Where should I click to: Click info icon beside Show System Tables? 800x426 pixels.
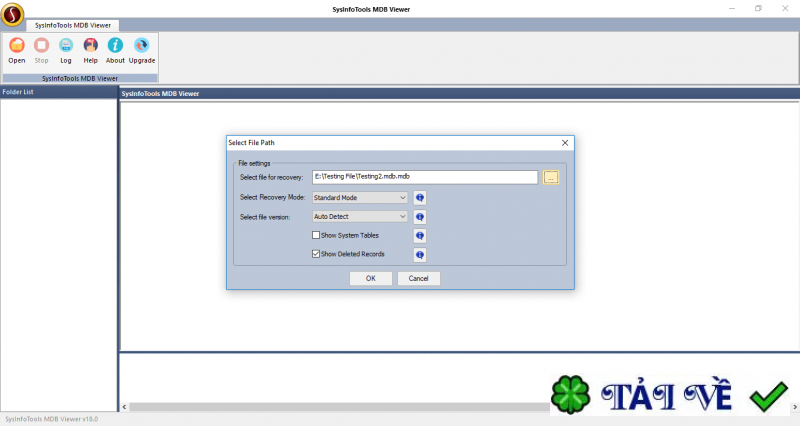tap(419, 236)
